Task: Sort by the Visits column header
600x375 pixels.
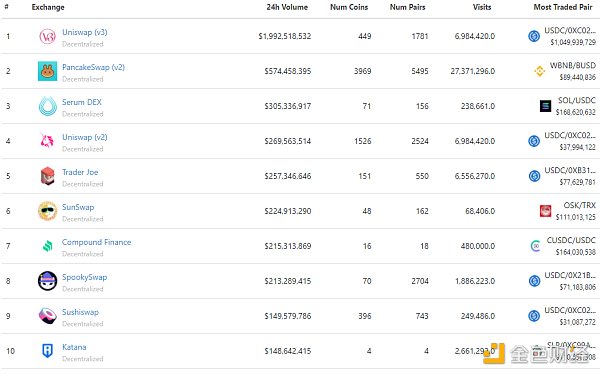Action: tap(482, 7)
